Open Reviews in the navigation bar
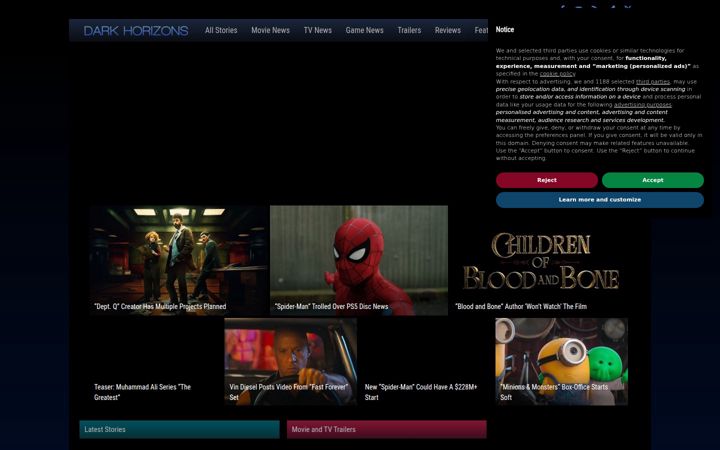The image size is (720, 450). (x=448, y=30)
